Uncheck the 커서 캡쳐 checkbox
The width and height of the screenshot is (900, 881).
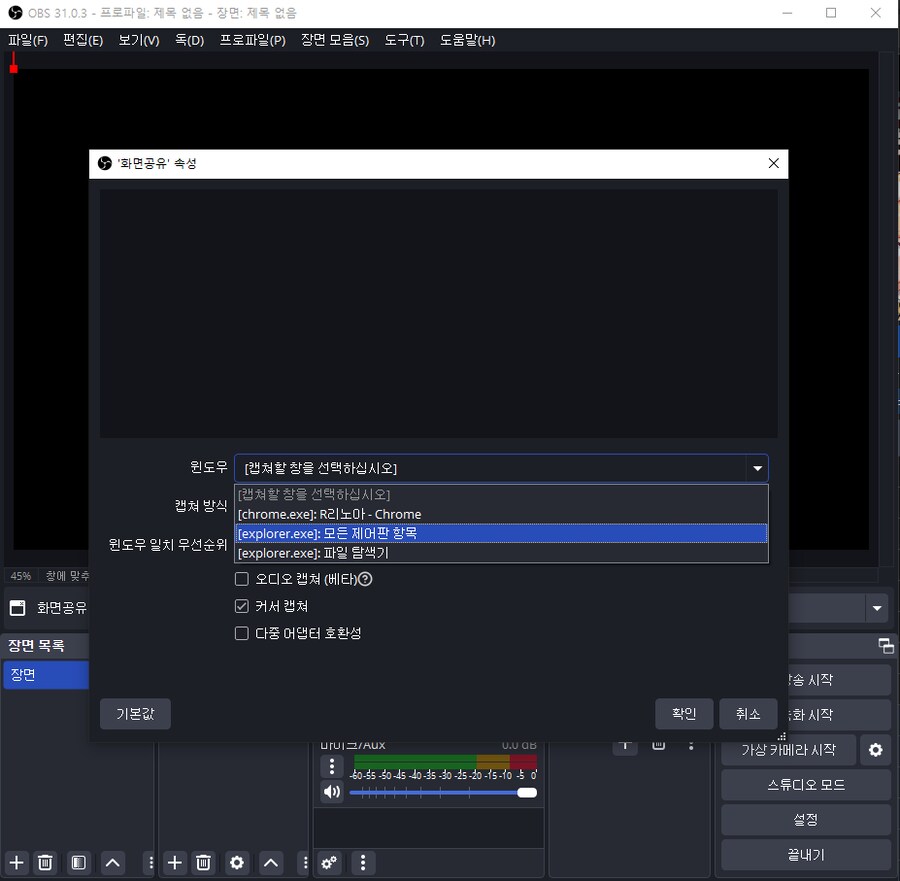coord(241,606)
